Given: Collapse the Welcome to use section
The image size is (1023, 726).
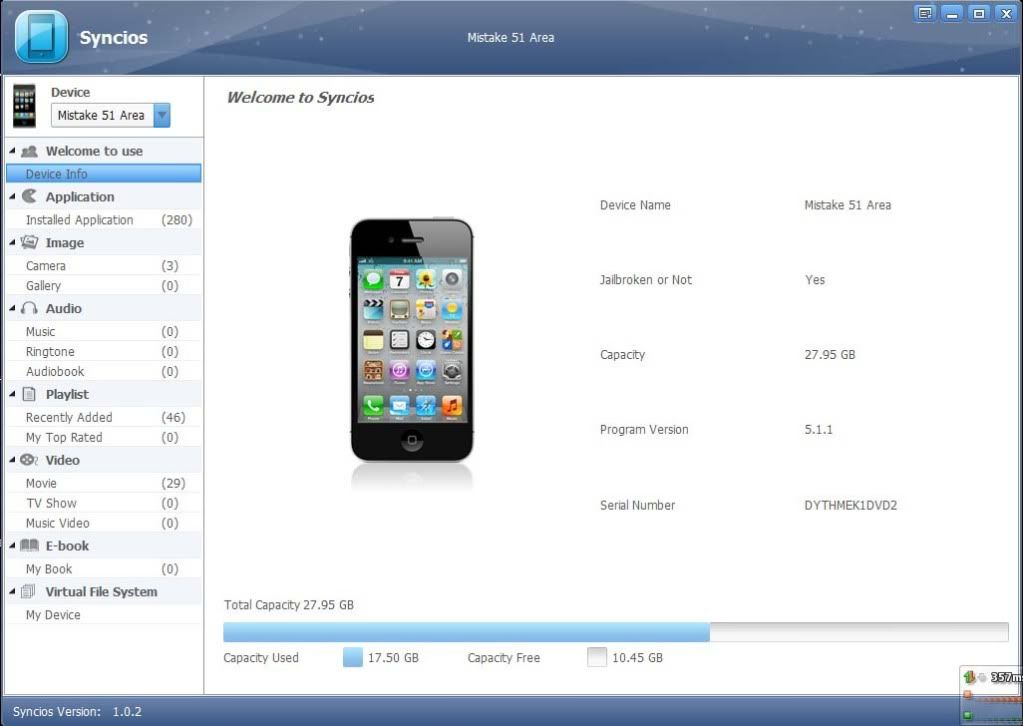Looking at the screenshot, I should [12, 151].
